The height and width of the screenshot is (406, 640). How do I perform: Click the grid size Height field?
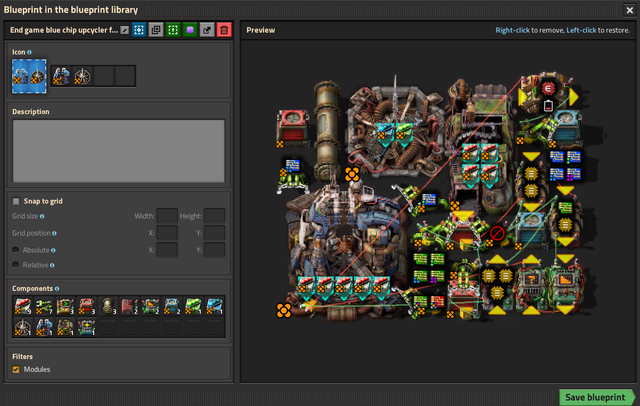[x=215, y=216]
